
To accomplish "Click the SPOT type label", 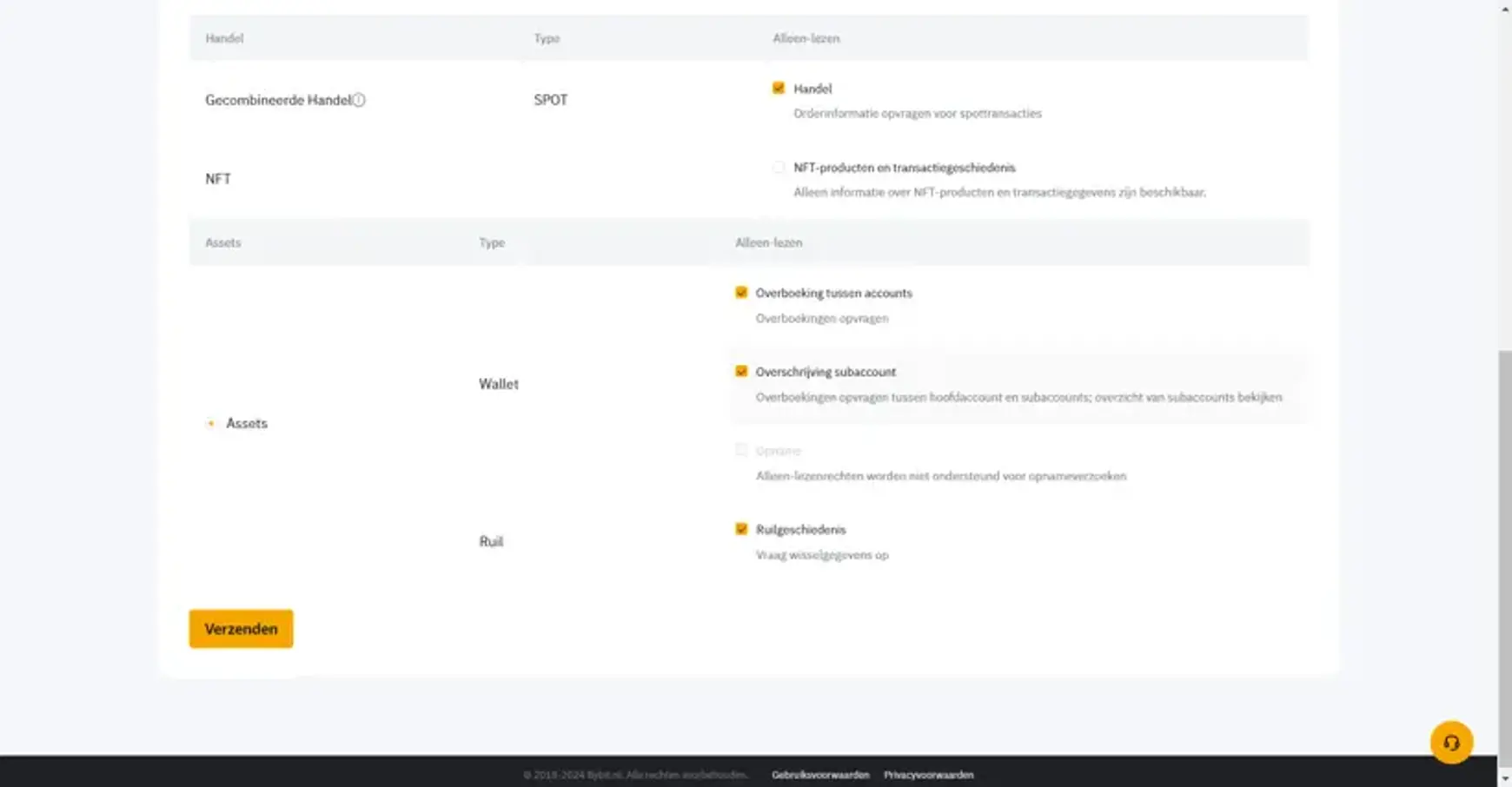I will click(549, 100).
